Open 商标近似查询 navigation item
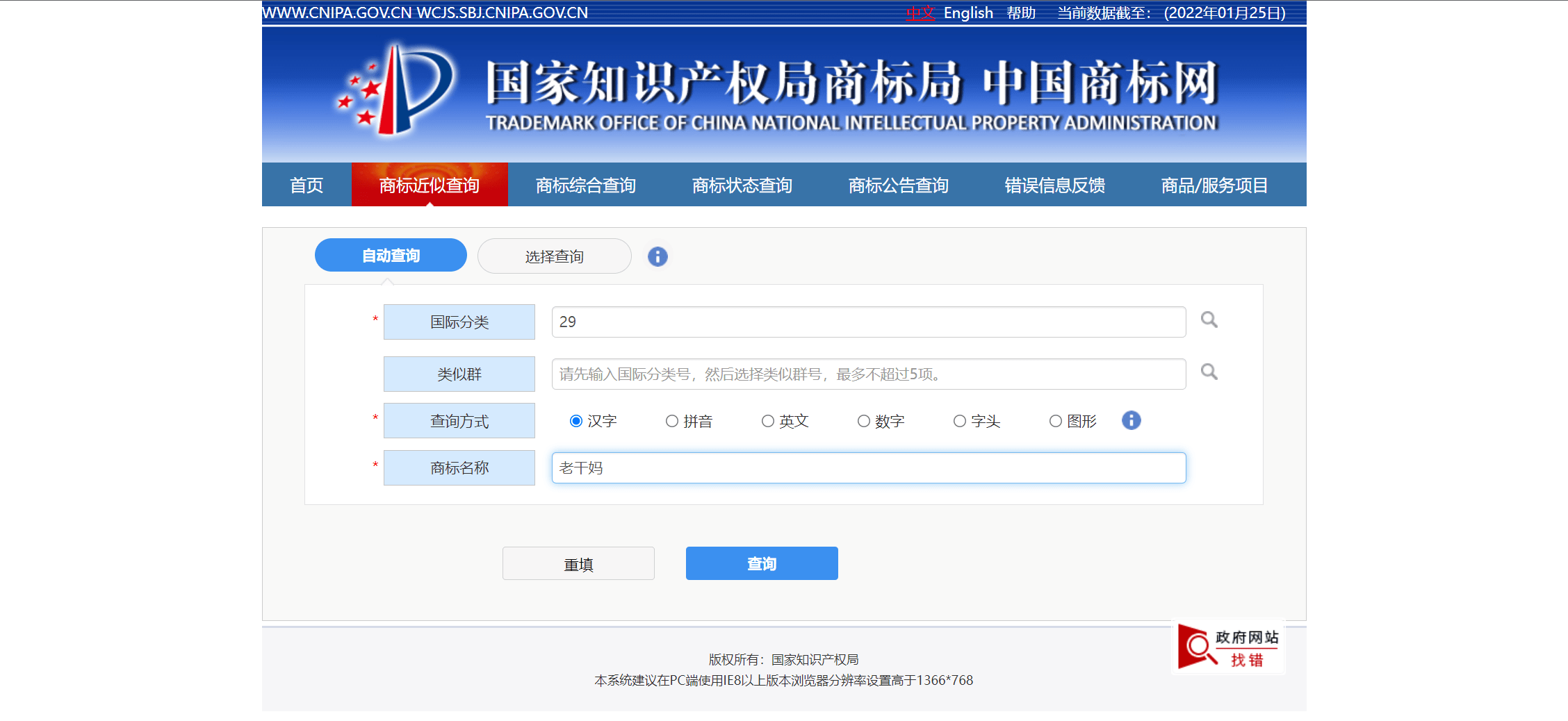This screenshot has height=721, width=1568. 430,185
